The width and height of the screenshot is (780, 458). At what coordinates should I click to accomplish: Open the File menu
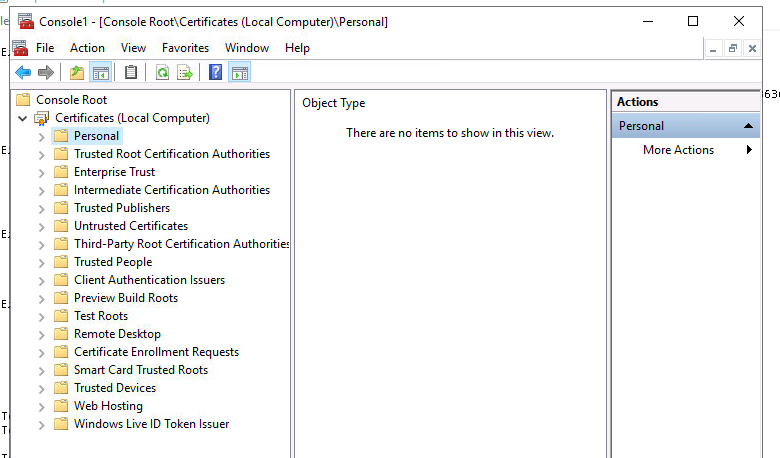click(x=45, y=48)
